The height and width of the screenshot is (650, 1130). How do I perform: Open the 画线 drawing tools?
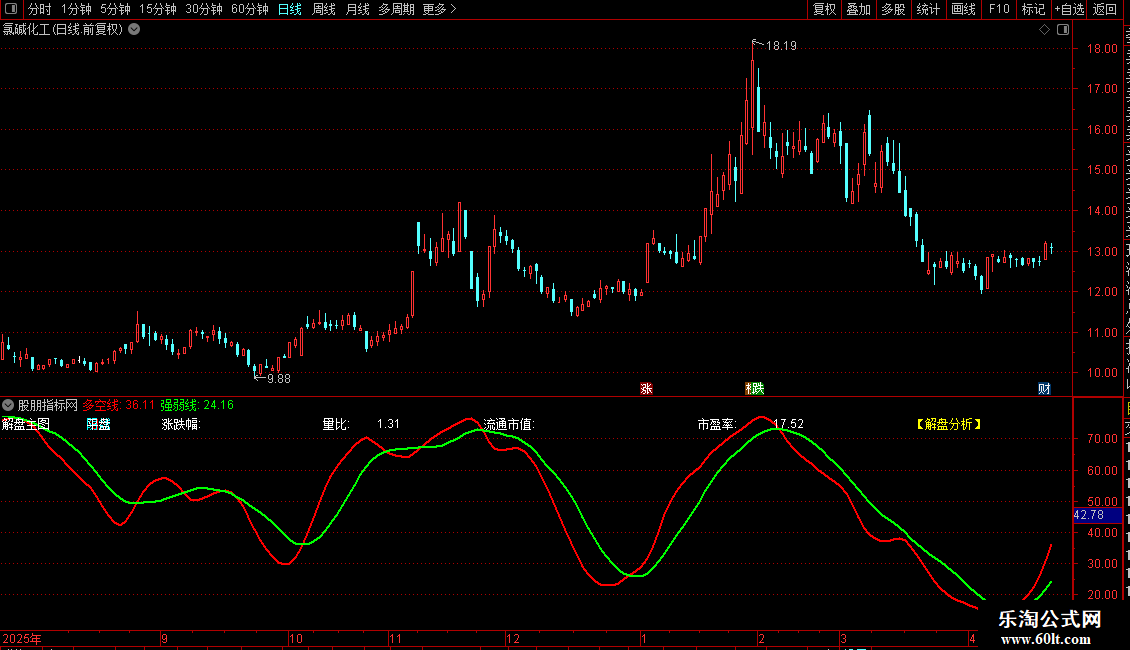(x=964, y=9)
